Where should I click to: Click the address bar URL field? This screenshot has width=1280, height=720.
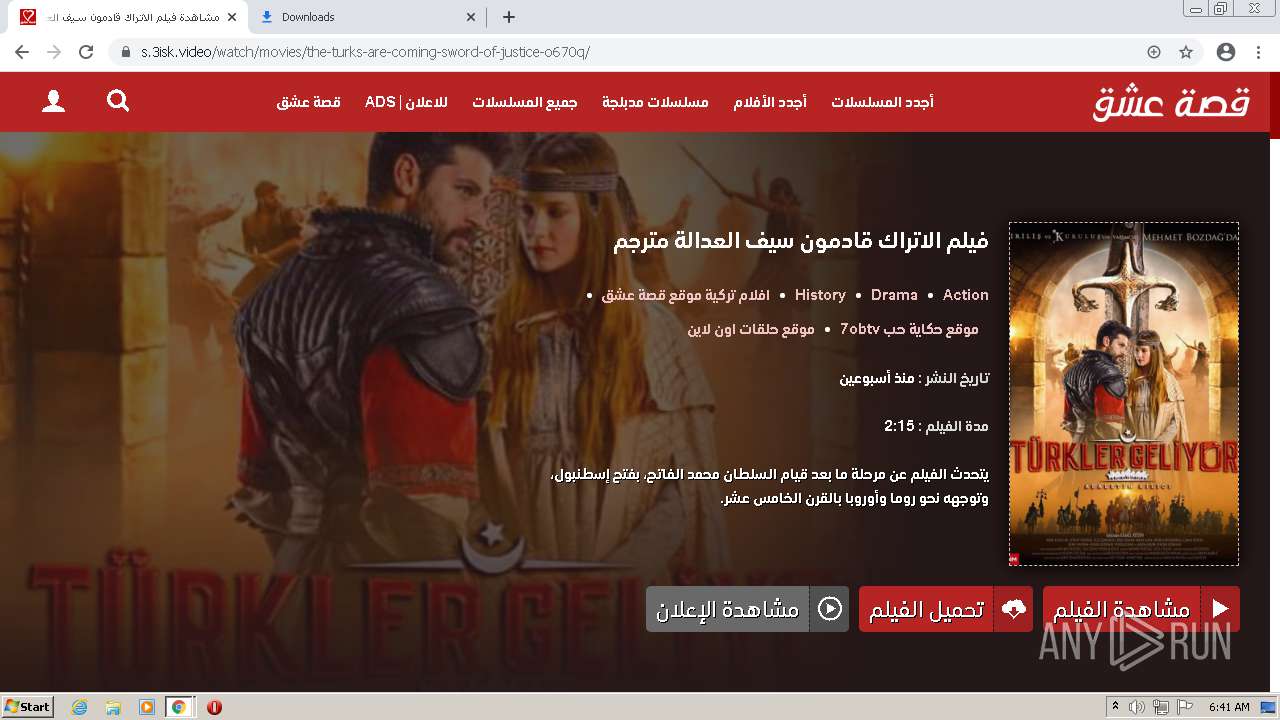pos(640,52)
